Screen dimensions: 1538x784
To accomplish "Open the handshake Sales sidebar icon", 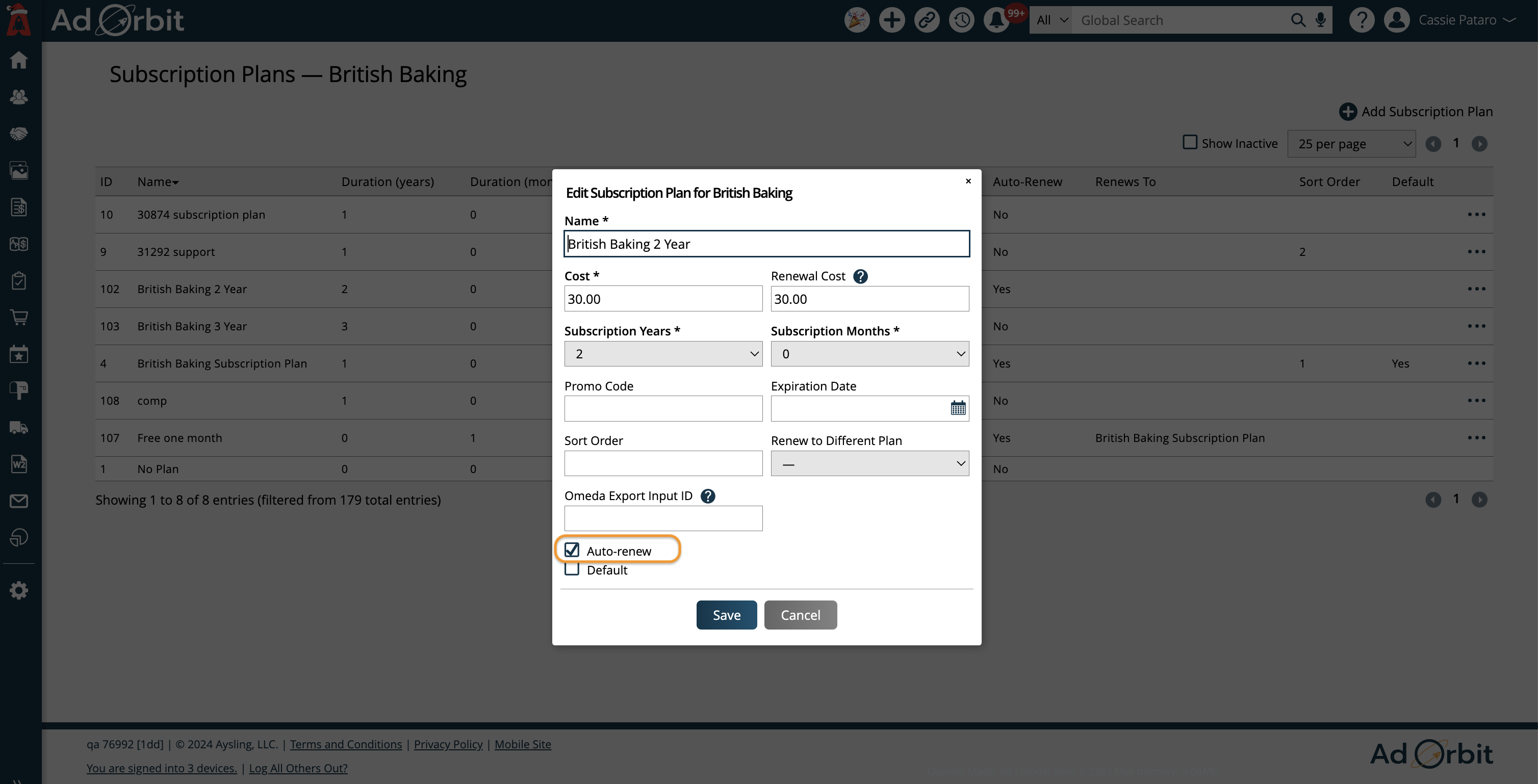I will coord(18,134).
